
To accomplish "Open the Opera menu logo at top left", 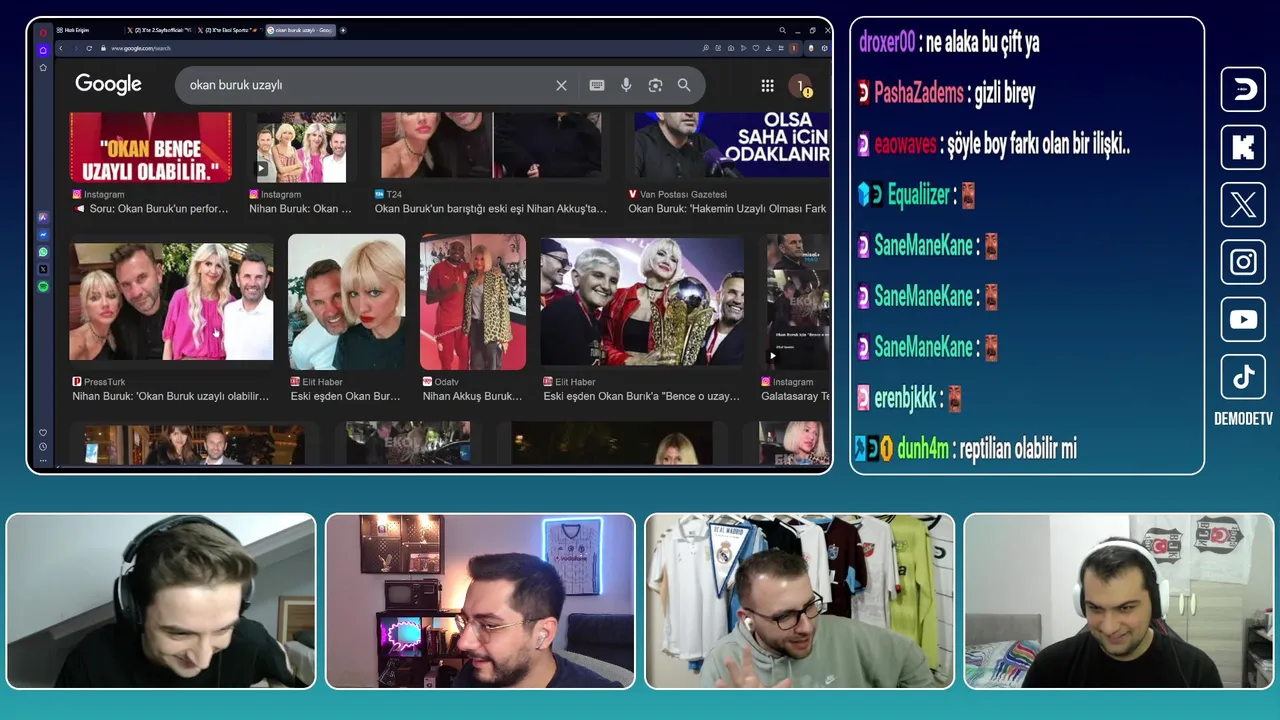I will coord(43,31).
